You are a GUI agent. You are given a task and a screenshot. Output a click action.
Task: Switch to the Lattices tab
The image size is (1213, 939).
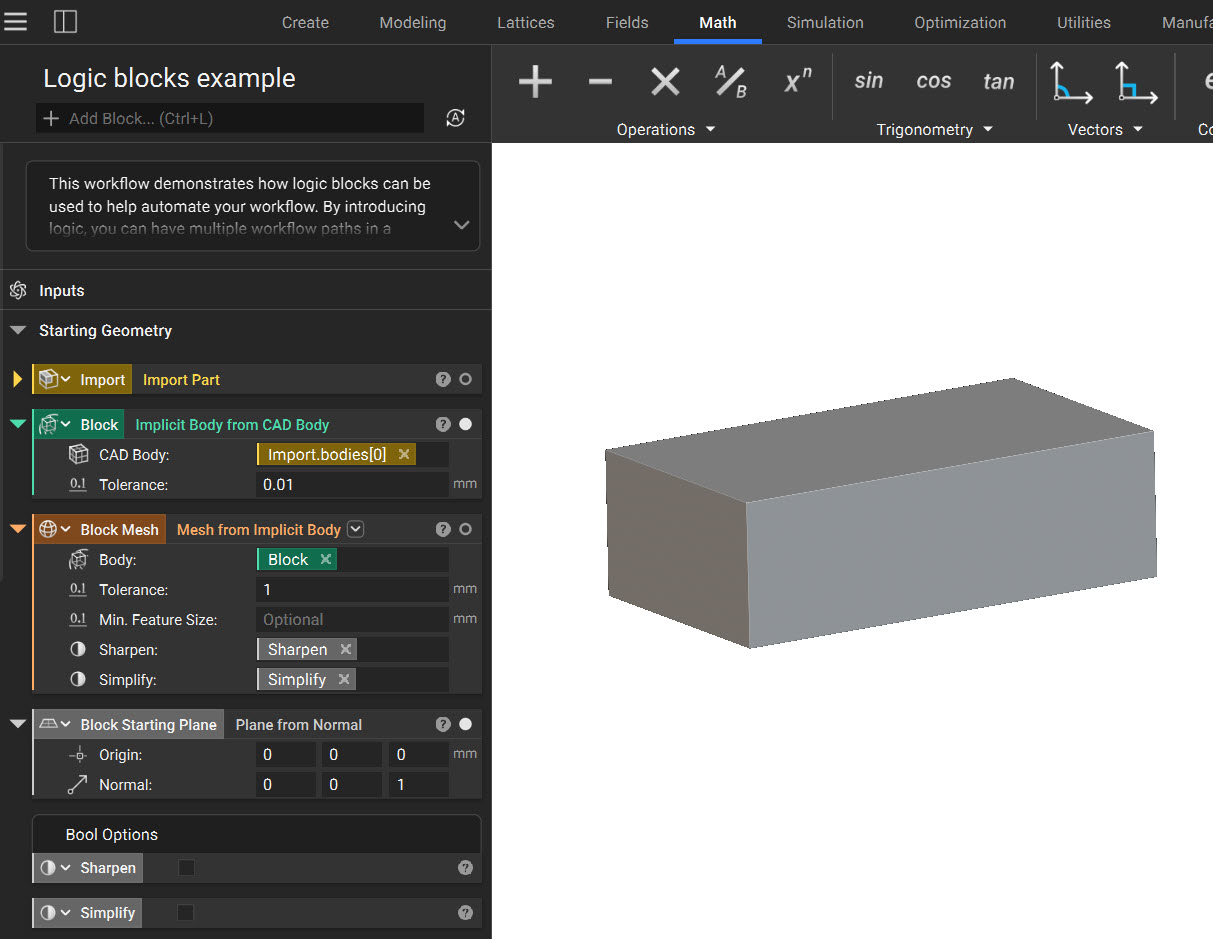[x=526, y=22]
